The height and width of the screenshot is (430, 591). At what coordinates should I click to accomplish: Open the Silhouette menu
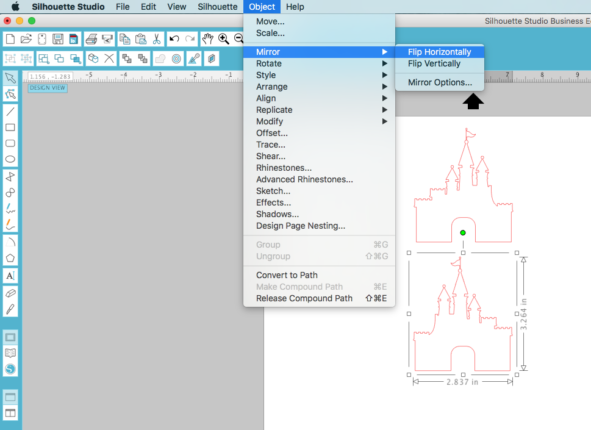[x=217, y=7]
